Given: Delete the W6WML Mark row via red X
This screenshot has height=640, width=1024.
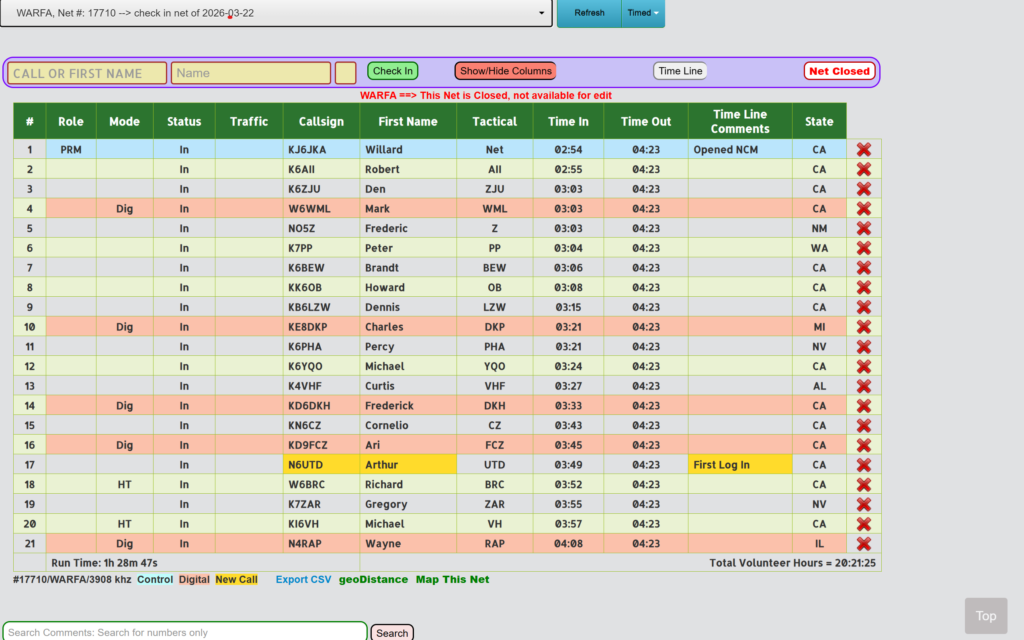Looking at the screenshot, I should [864, 208].
